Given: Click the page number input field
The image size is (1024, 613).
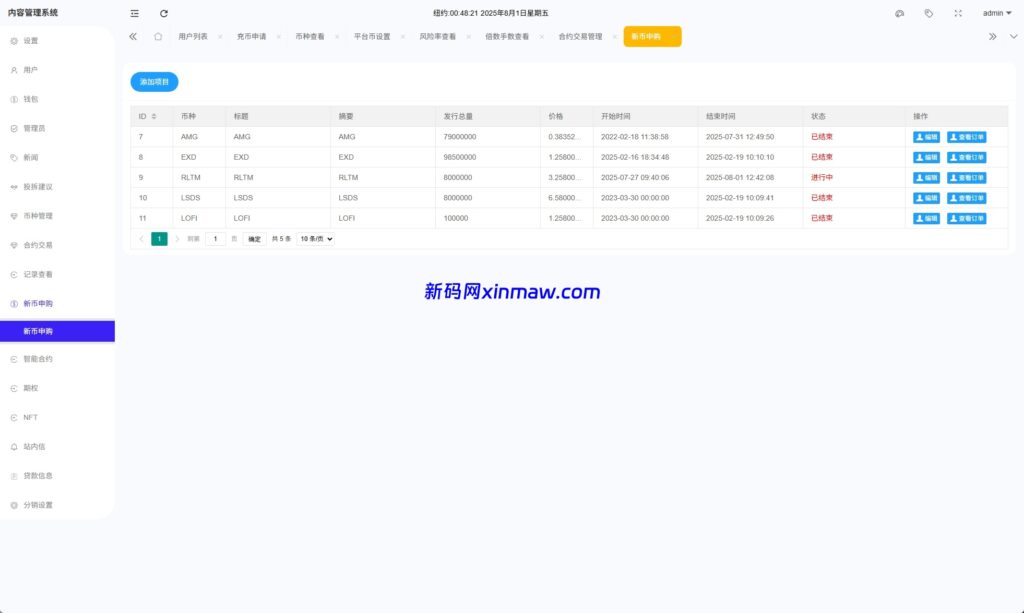Looking at the screenshot, I should pyautogui.click(x=215, y=239).
